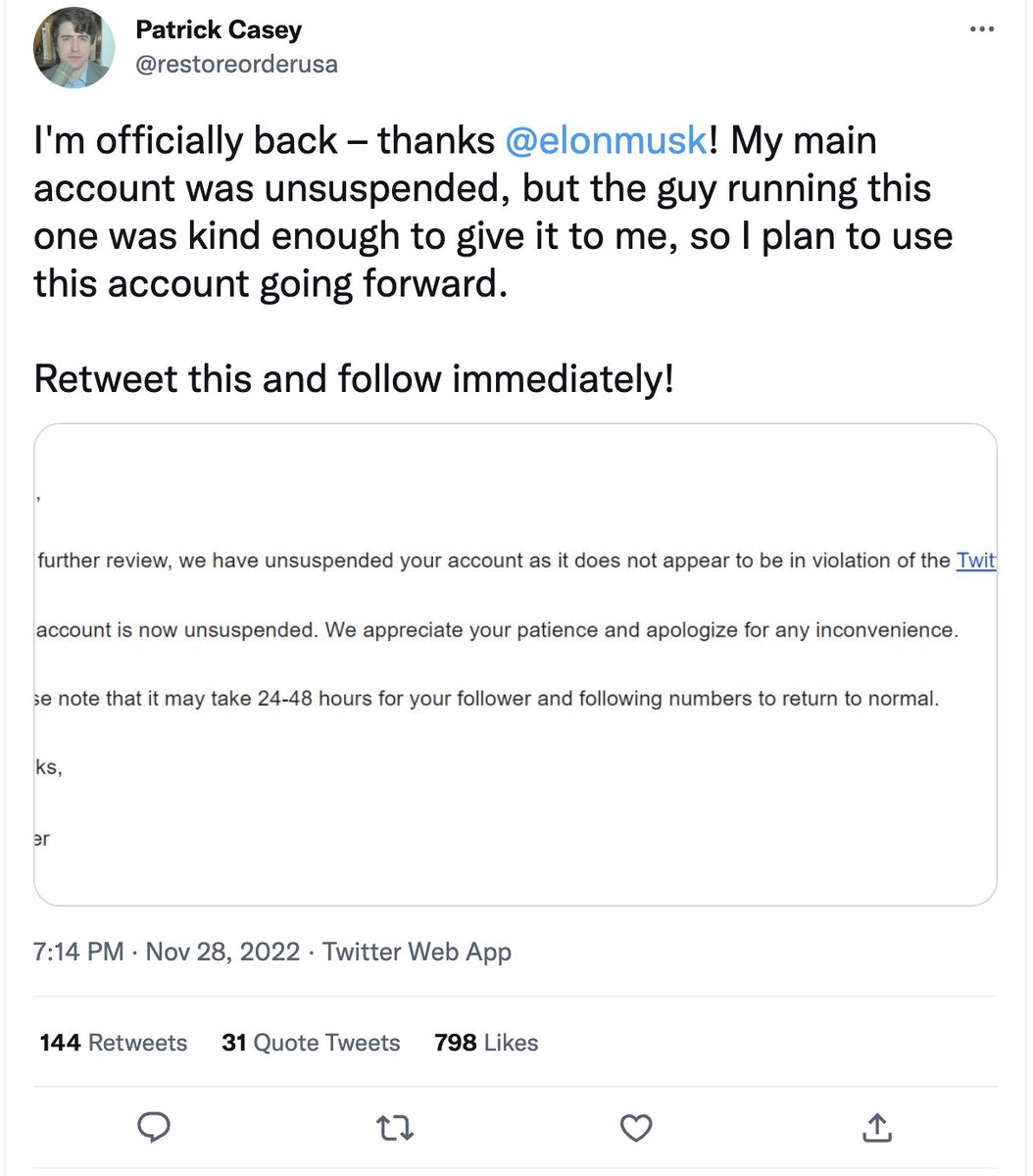The image size is (1033, 1176).
Task: Retweet using the arrows icon
Action: (395, 1129)
